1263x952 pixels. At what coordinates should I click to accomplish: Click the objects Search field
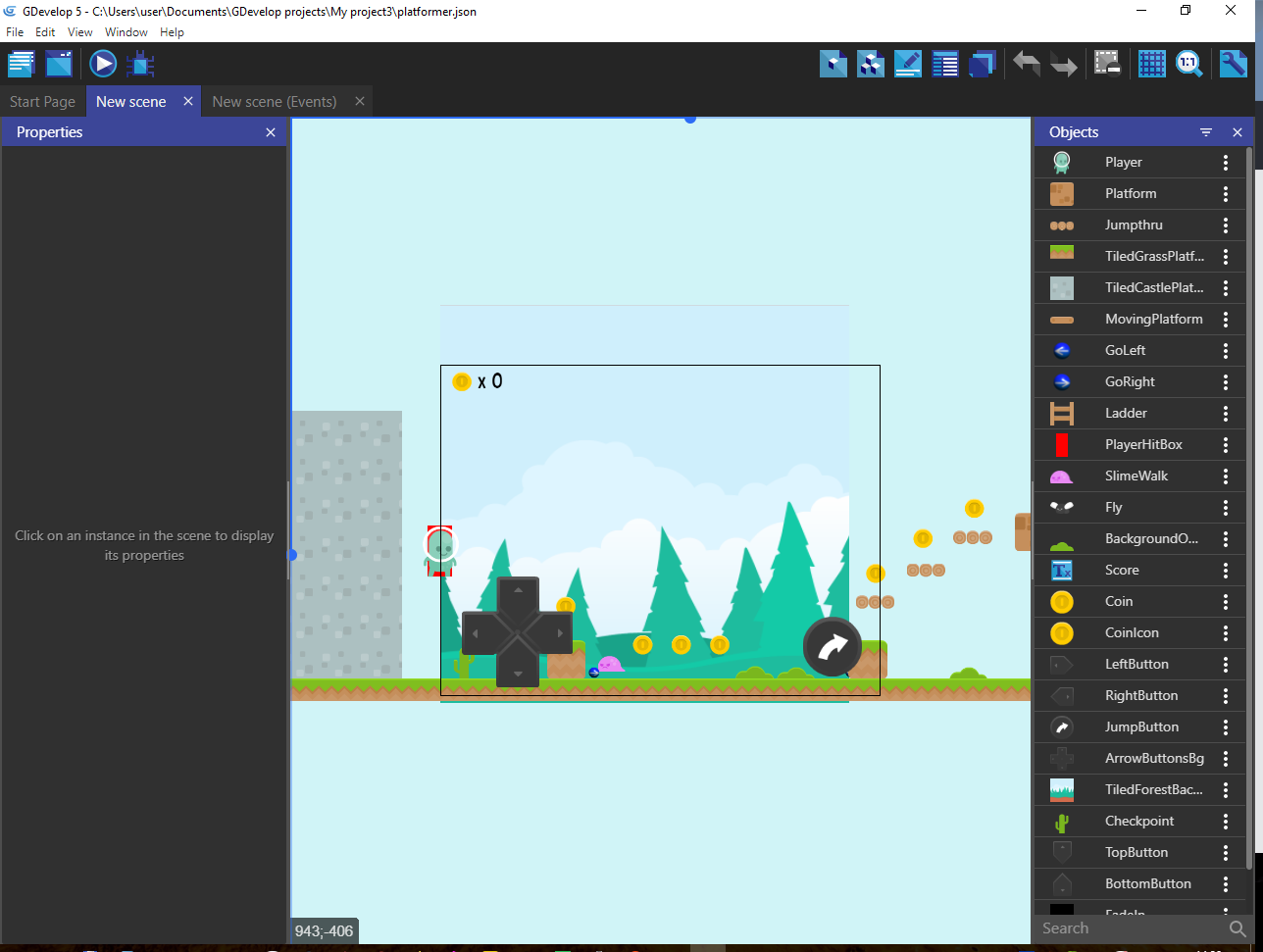click(x=1128, y=928)
